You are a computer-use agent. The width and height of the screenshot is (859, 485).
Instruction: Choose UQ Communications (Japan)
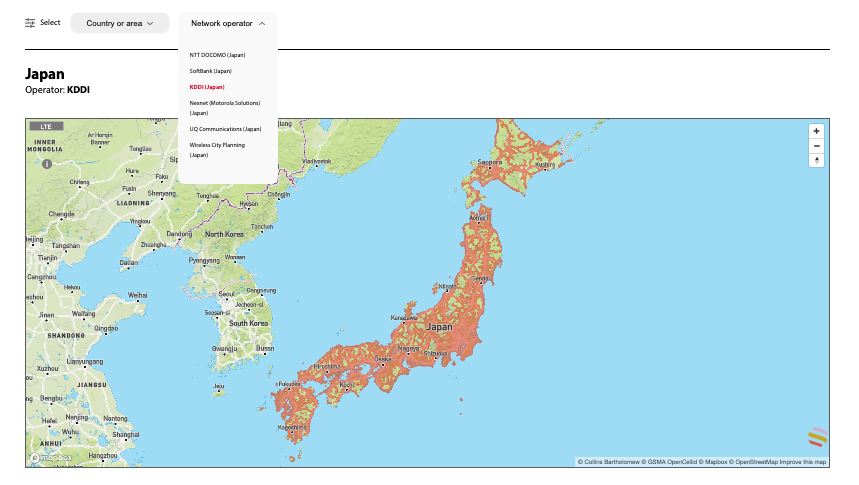tap(225, 129)
